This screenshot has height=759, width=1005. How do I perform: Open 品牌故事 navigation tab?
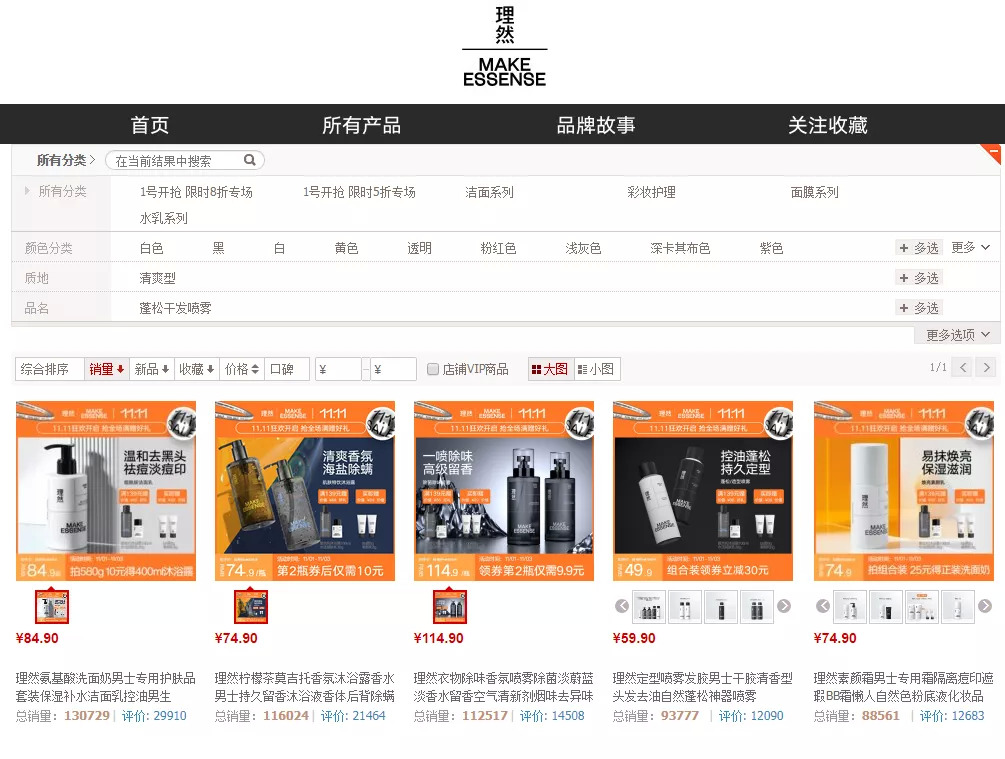596,125
